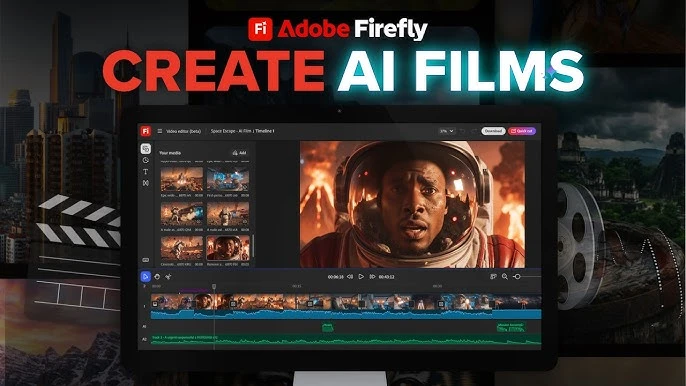This screenshot has height=386, width=686.
Task: Open the clock history icon in the sidebar
Action: coord(146,161)
